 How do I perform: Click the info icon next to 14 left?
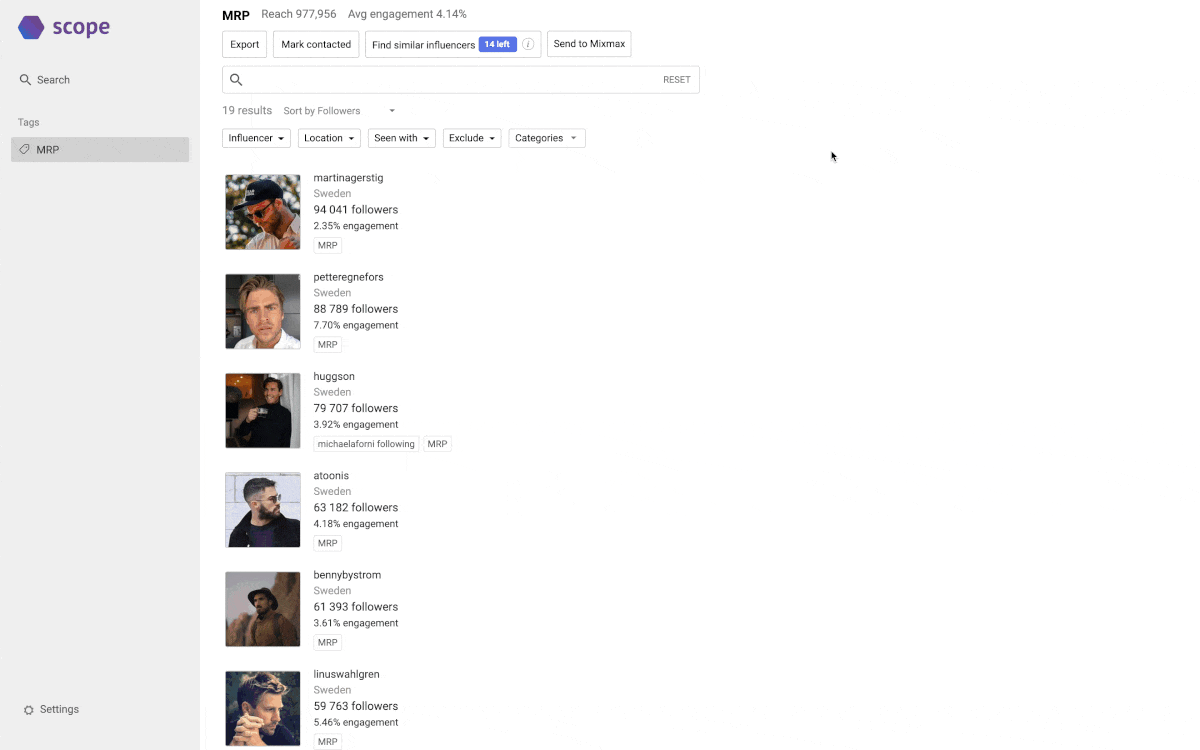[x=528, y=44]
